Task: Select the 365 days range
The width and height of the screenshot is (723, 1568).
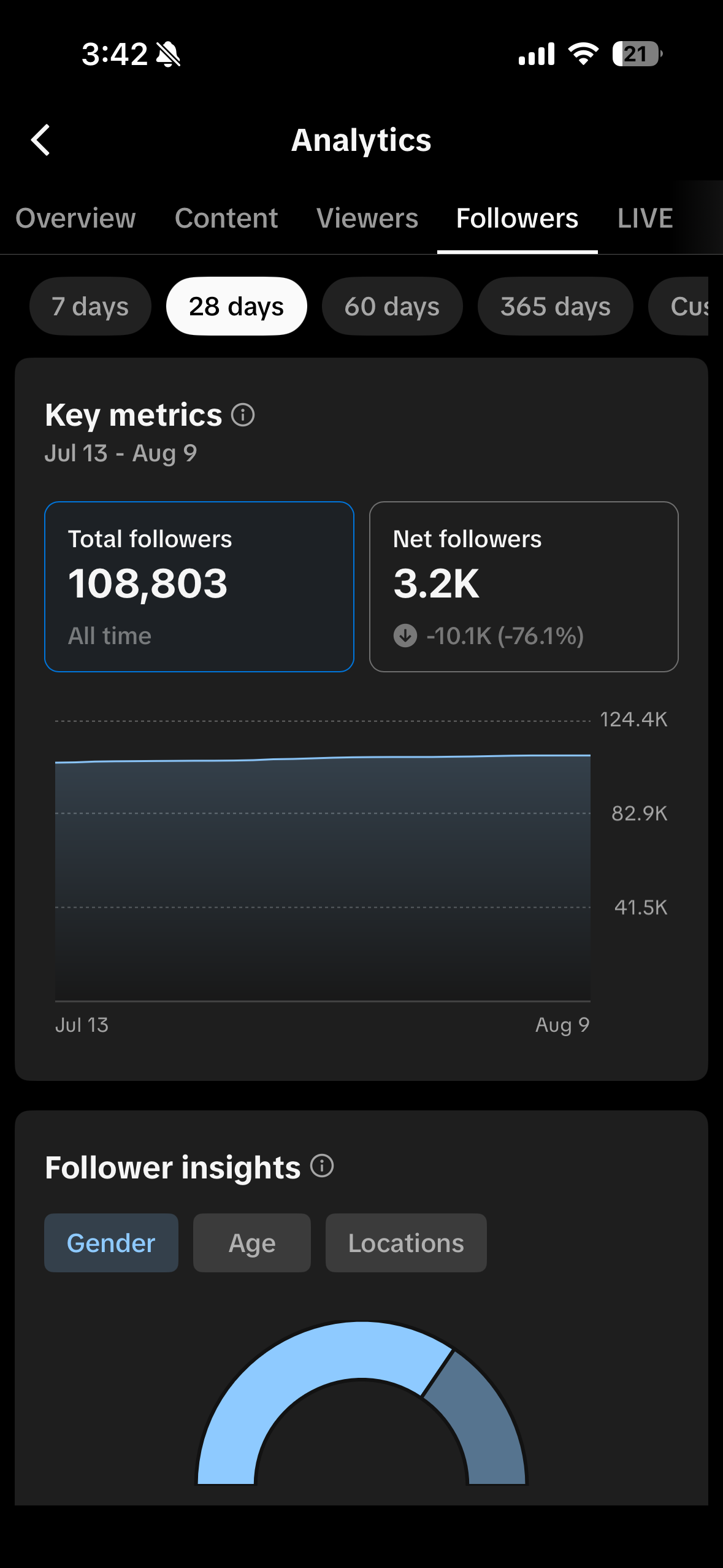Action: point(555,306)
